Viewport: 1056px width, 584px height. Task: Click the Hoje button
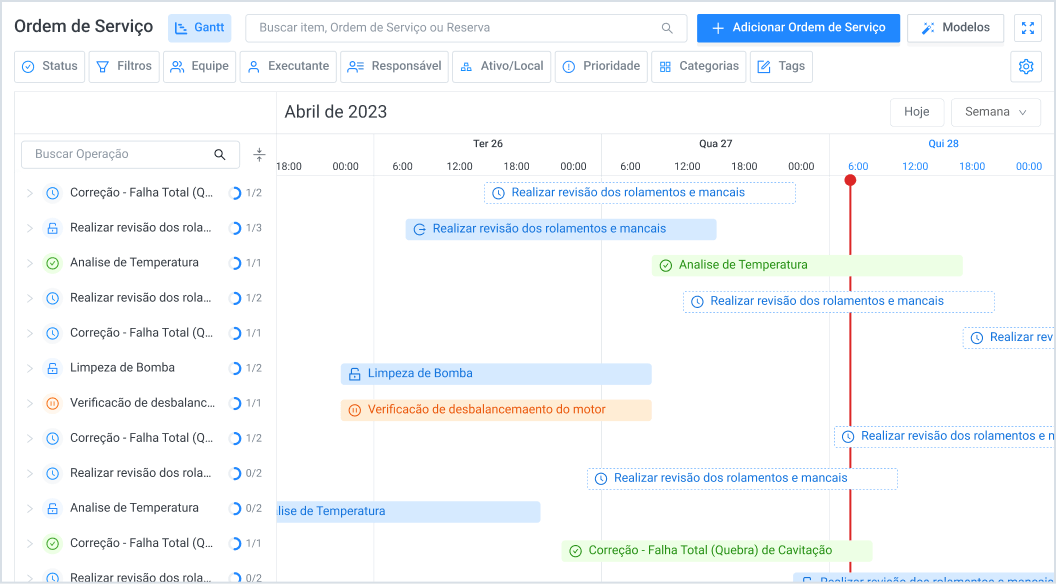pos(916,112)
